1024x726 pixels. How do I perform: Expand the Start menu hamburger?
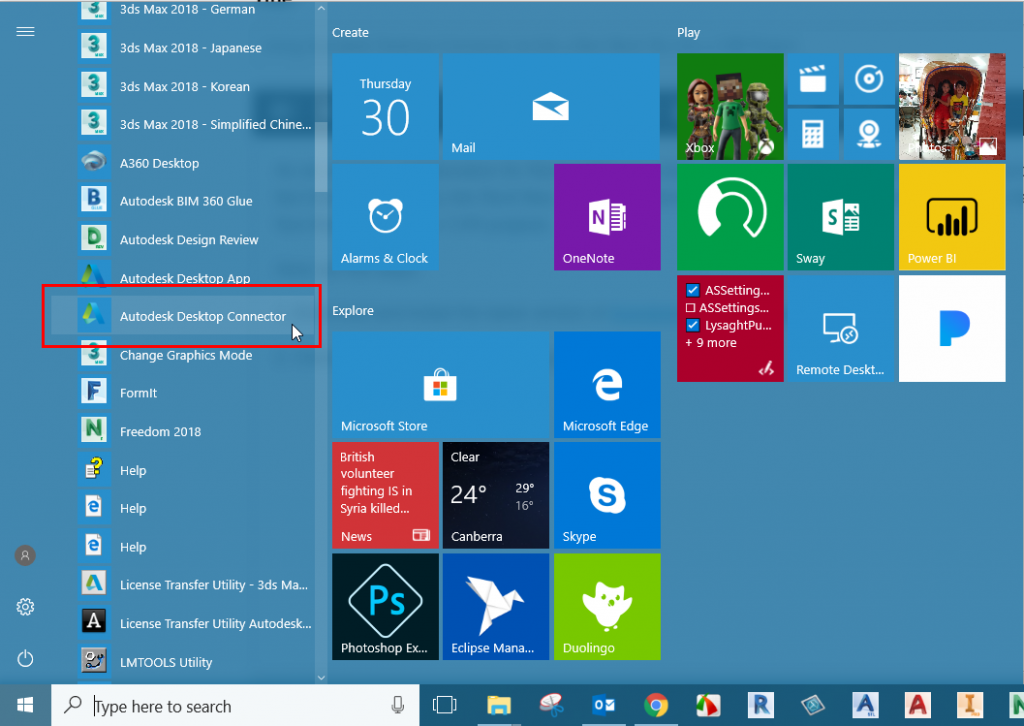25,32
